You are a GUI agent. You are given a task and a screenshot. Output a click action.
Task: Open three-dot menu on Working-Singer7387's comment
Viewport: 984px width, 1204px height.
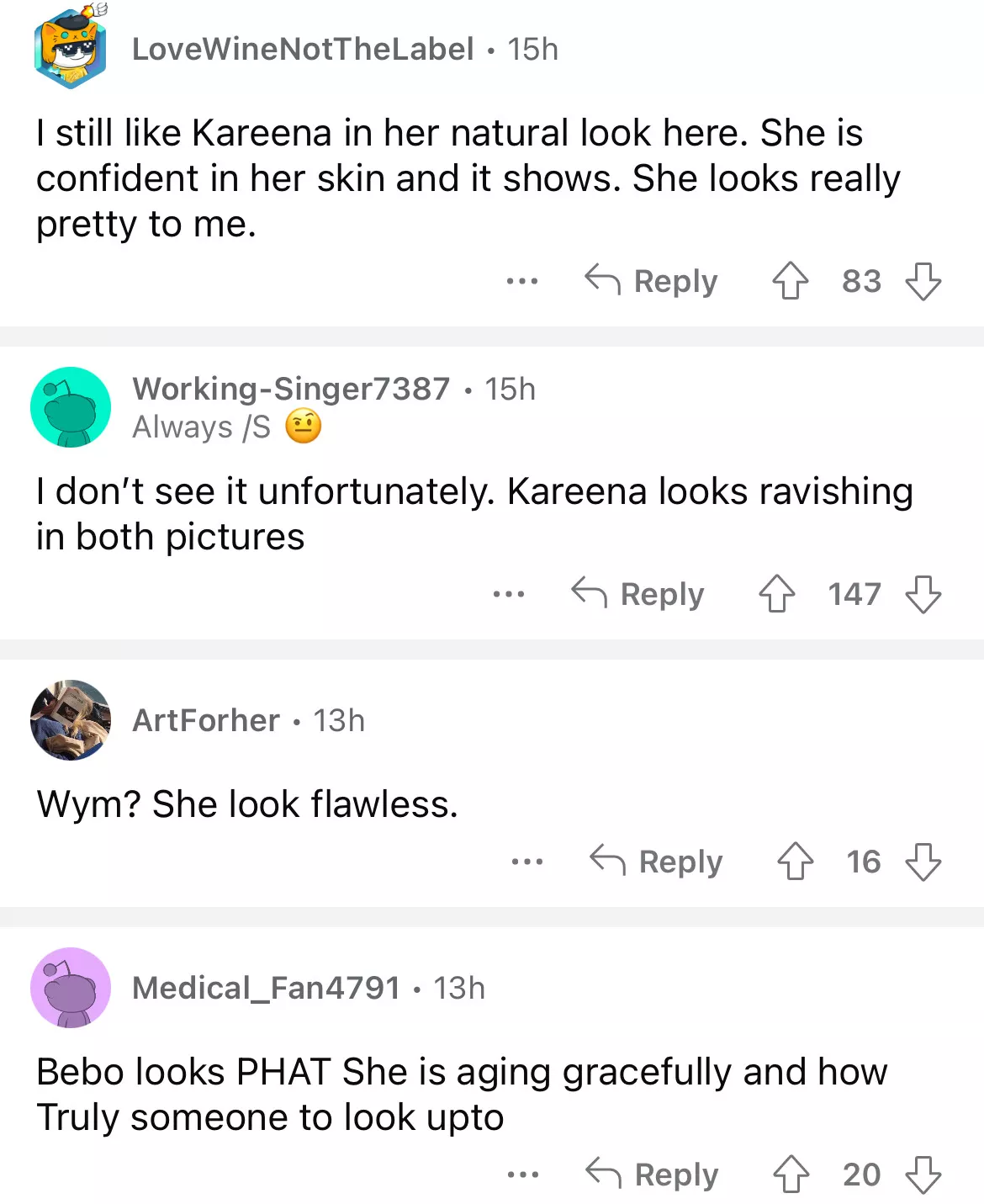(508, 594)
